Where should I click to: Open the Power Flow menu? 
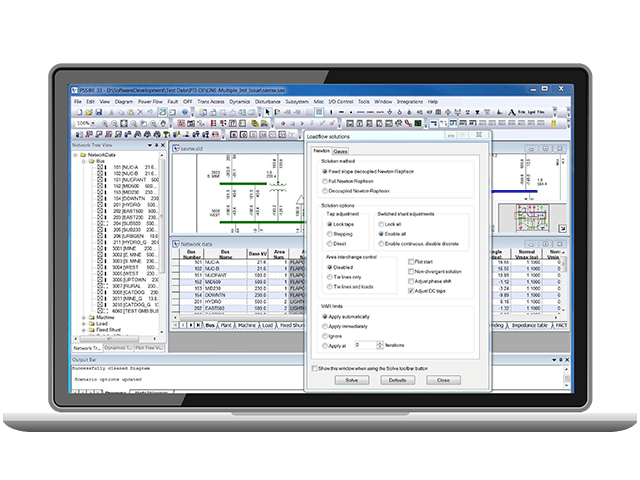tap(150, 102)
